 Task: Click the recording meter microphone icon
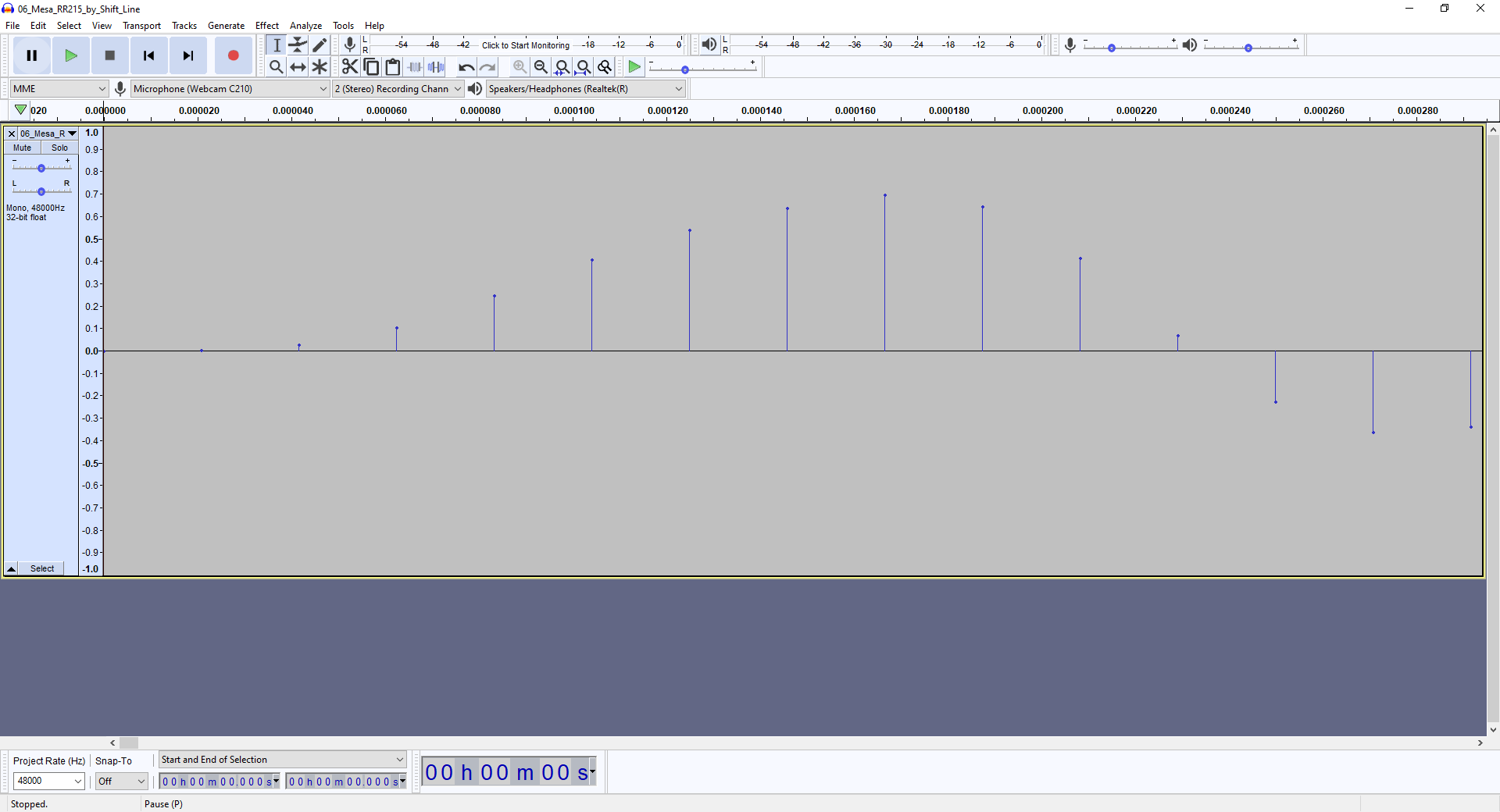pos(350,45)
